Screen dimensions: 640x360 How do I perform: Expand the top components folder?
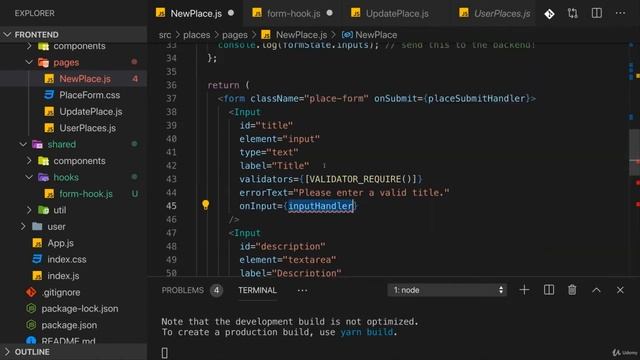coord(29,46)
